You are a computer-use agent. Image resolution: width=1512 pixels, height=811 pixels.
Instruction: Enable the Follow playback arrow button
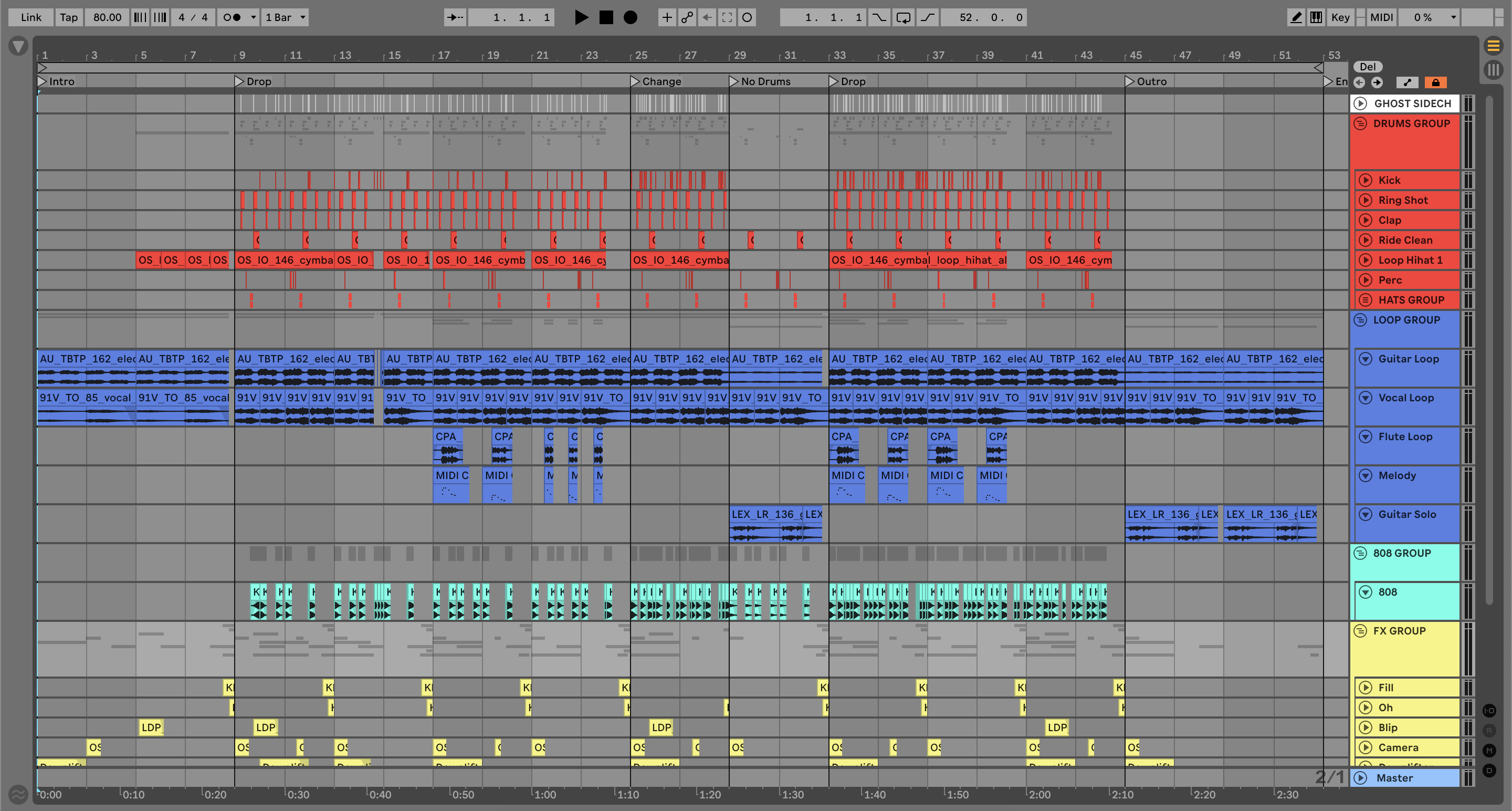pos(455,18)
